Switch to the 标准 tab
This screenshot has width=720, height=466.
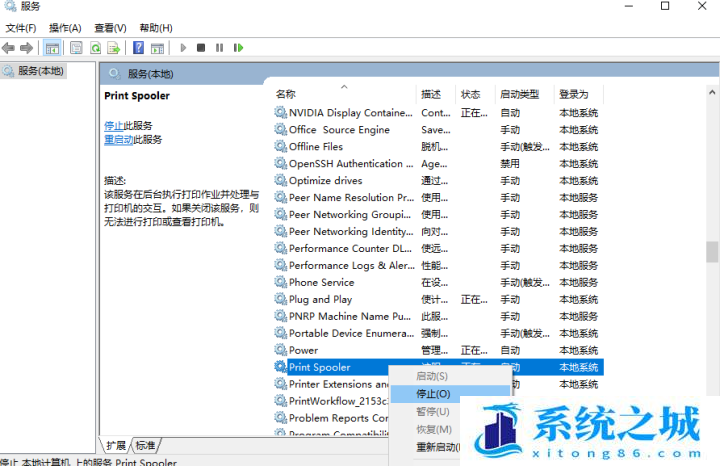click(x=145, y=445)
